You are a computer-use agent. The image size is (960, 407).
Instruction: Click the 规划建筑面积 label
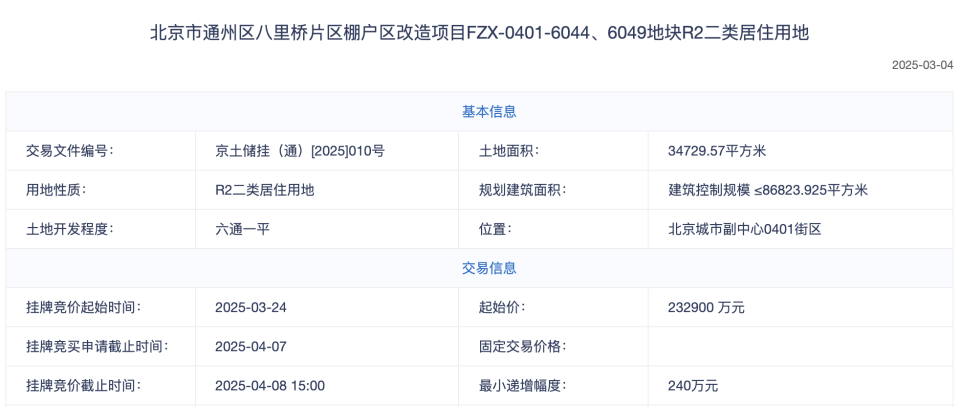tap(522, 190)
